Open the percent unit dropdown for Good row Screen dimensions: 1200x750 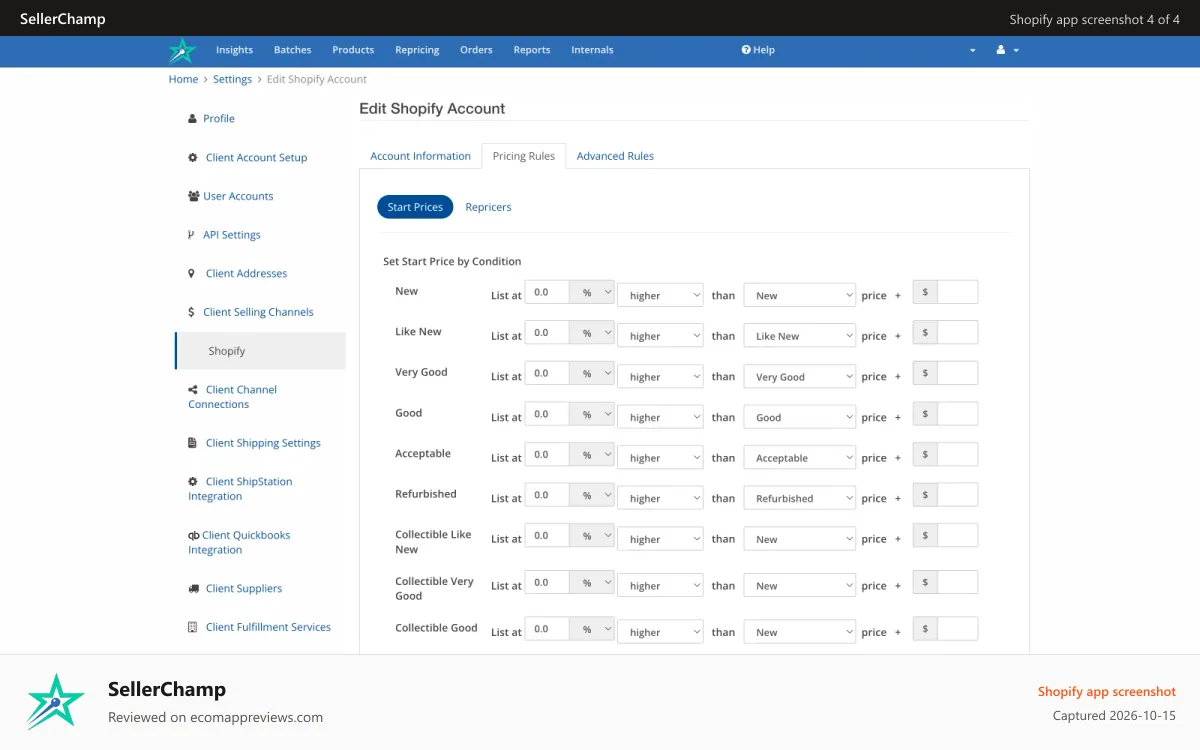coord(592,414)
